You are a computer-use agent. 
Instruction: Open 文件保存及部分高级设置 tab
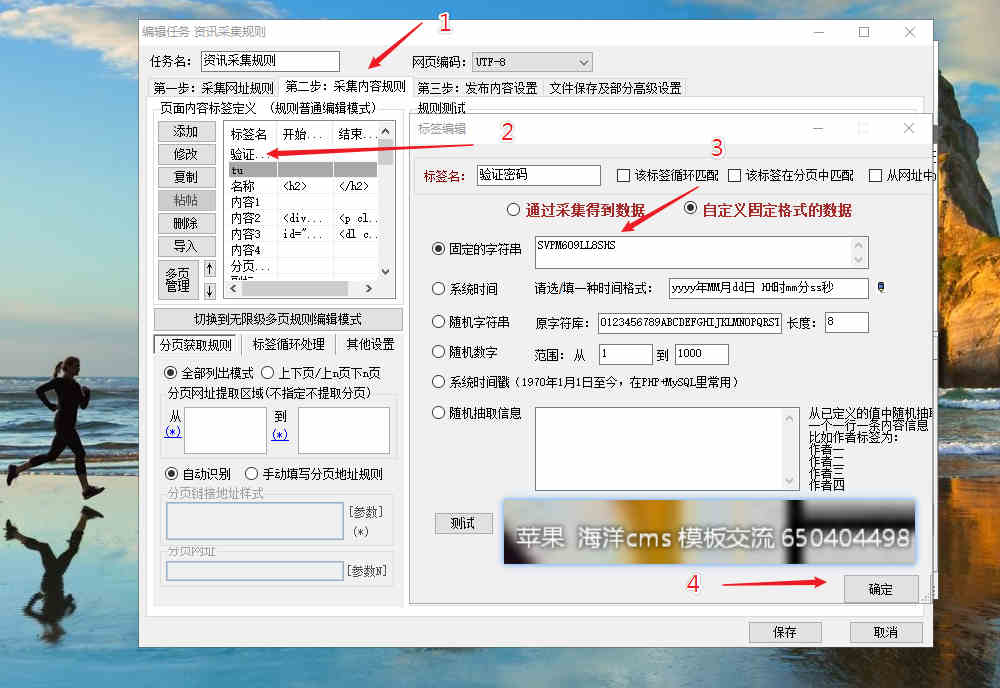coord(615,88)
